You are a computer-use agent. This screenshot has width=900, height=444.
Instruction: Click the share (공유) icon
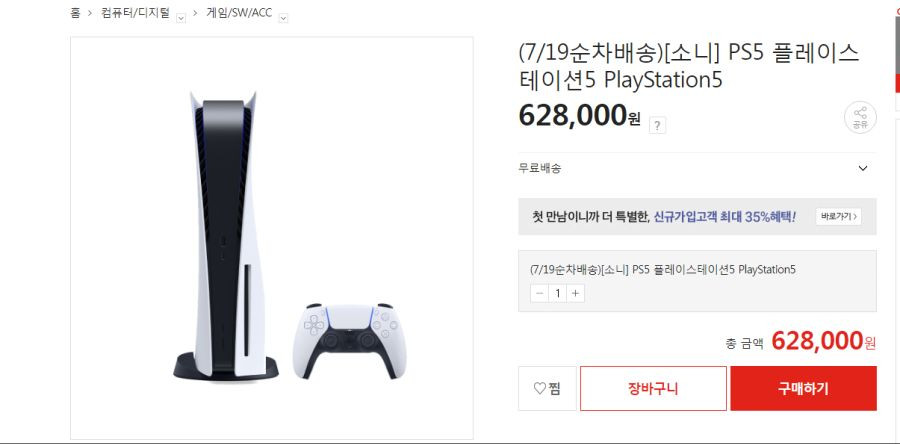pyautogui.click(x=860, y=118)
